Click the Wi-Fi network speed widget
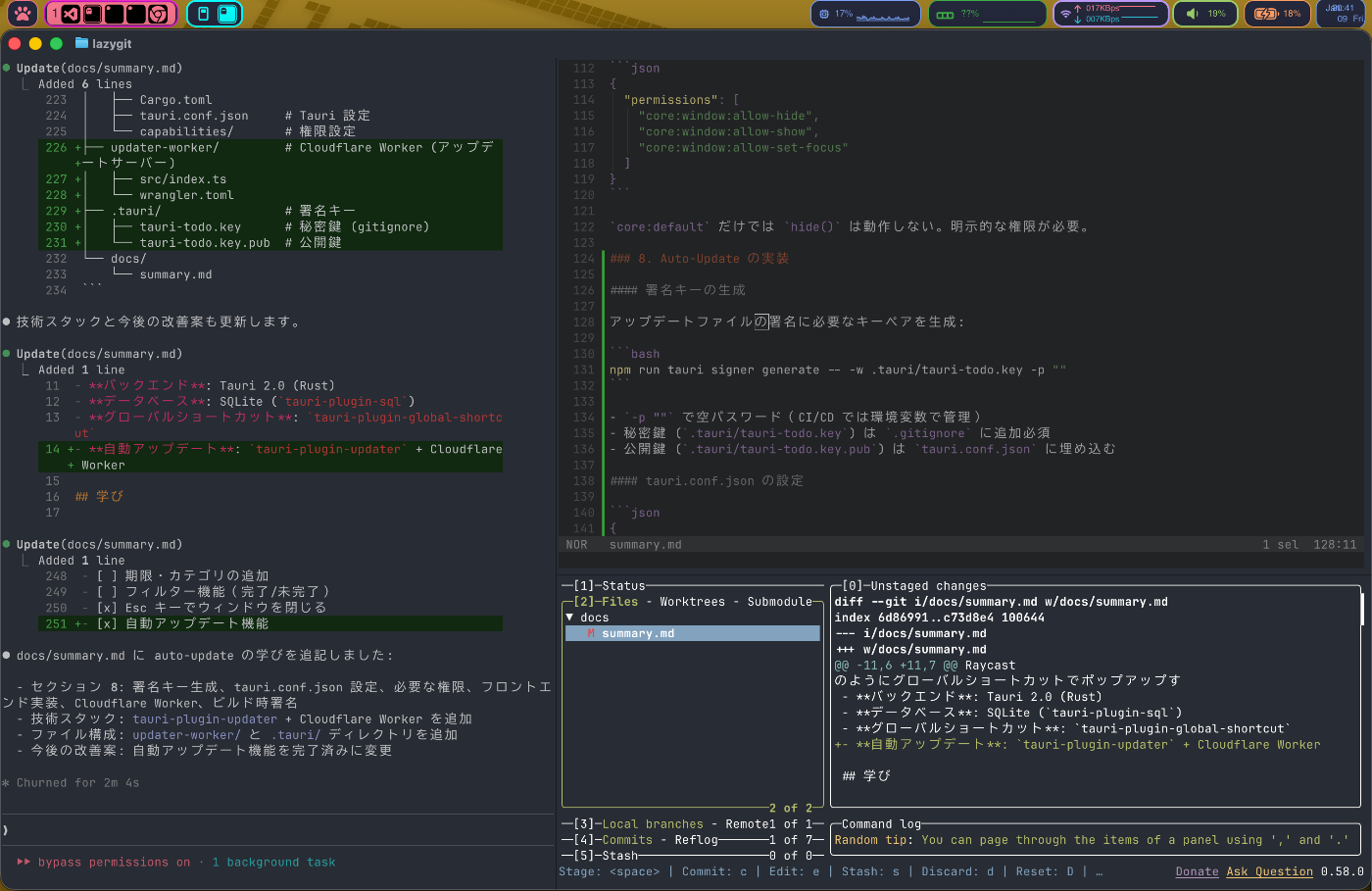The width and height of the screenshot is (1372, 891). click(x=1111, y=14)
